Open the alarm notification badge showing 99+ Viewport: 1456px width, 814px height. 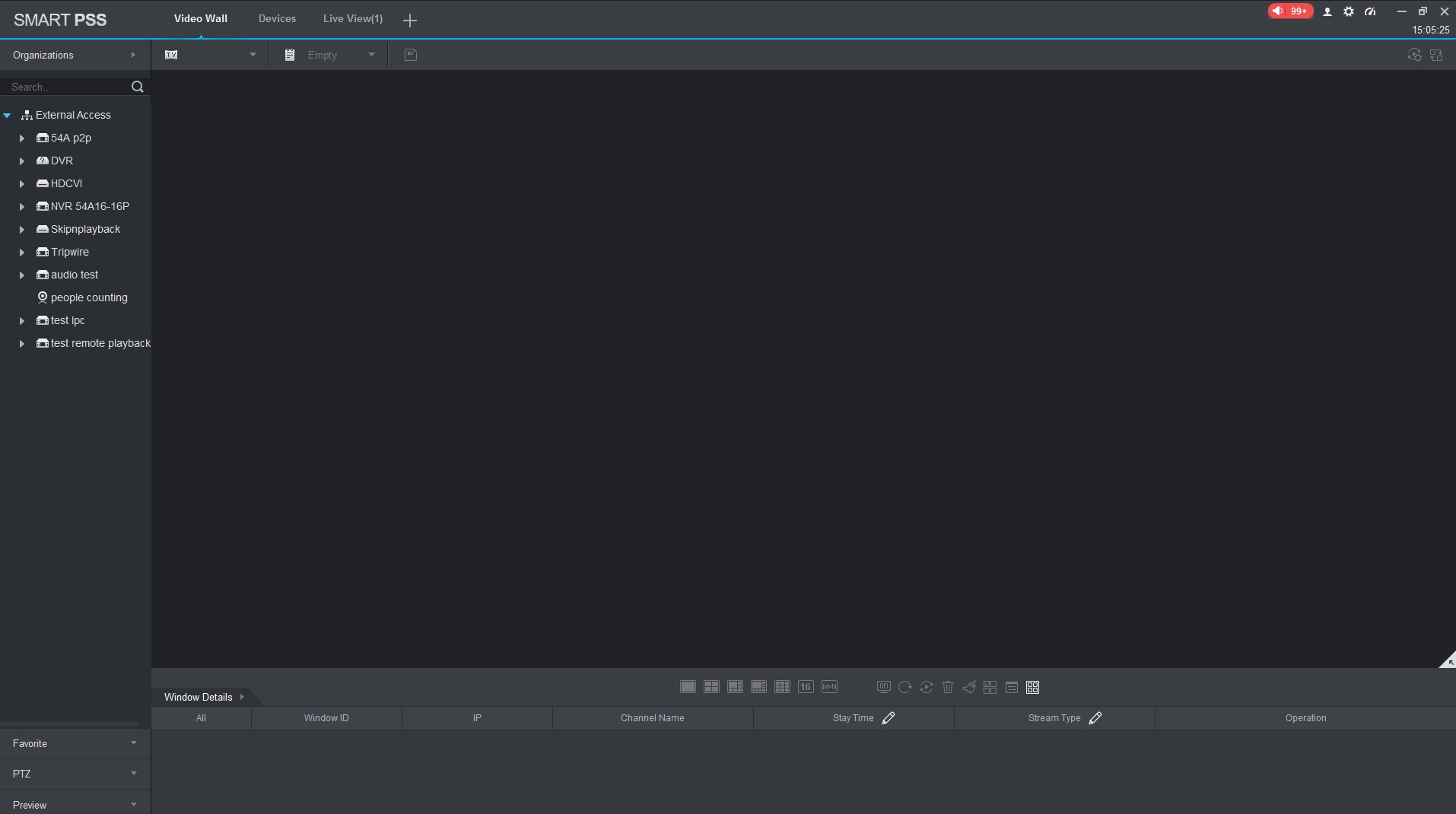click(x=1290, y=11)
